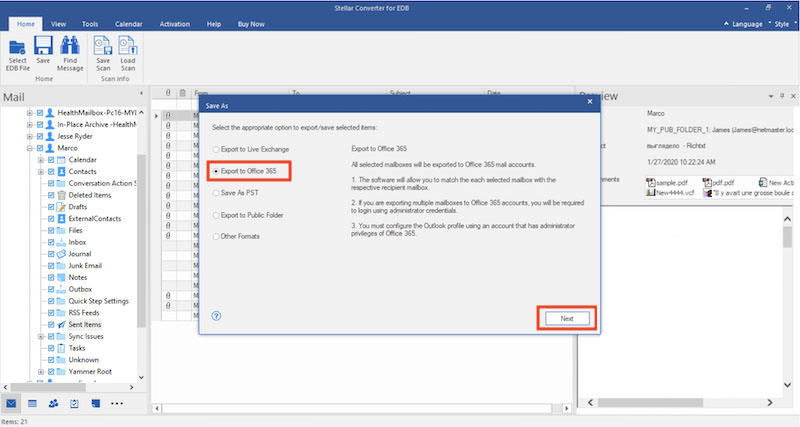The height and width of the screenshot is (427, 800).
Task: Collapse the Mail pane arrow
Action: click(141, 93)
